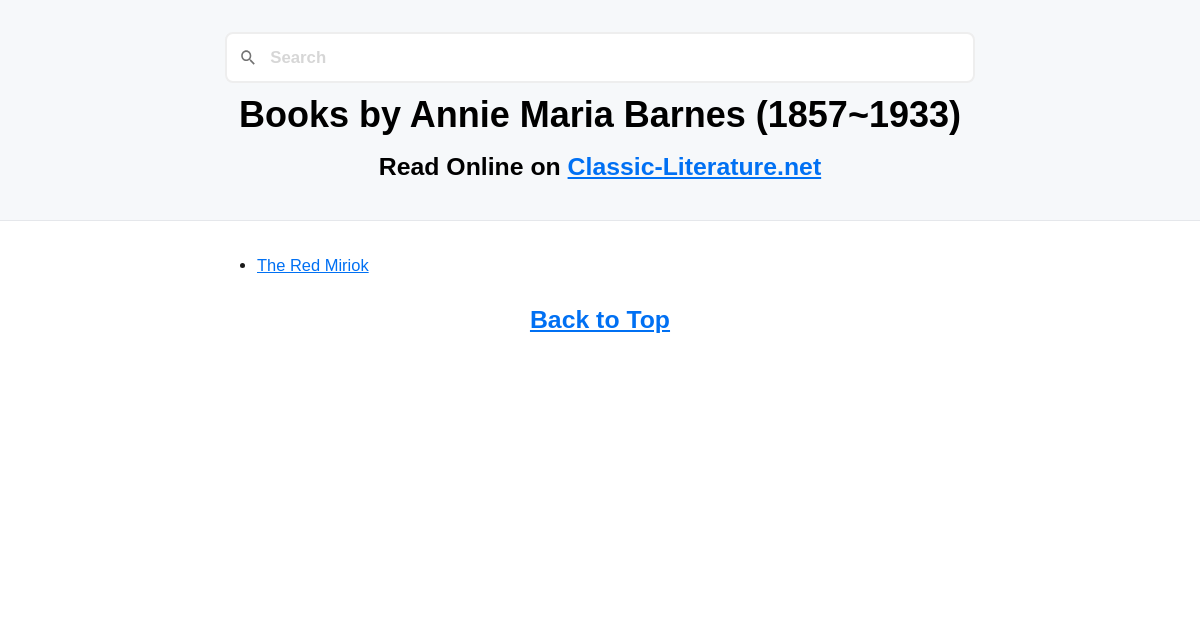This screenshot has width=1200, height=628.
Task: Click the bullet beside The Red Miriok
Action: point(242,264)
